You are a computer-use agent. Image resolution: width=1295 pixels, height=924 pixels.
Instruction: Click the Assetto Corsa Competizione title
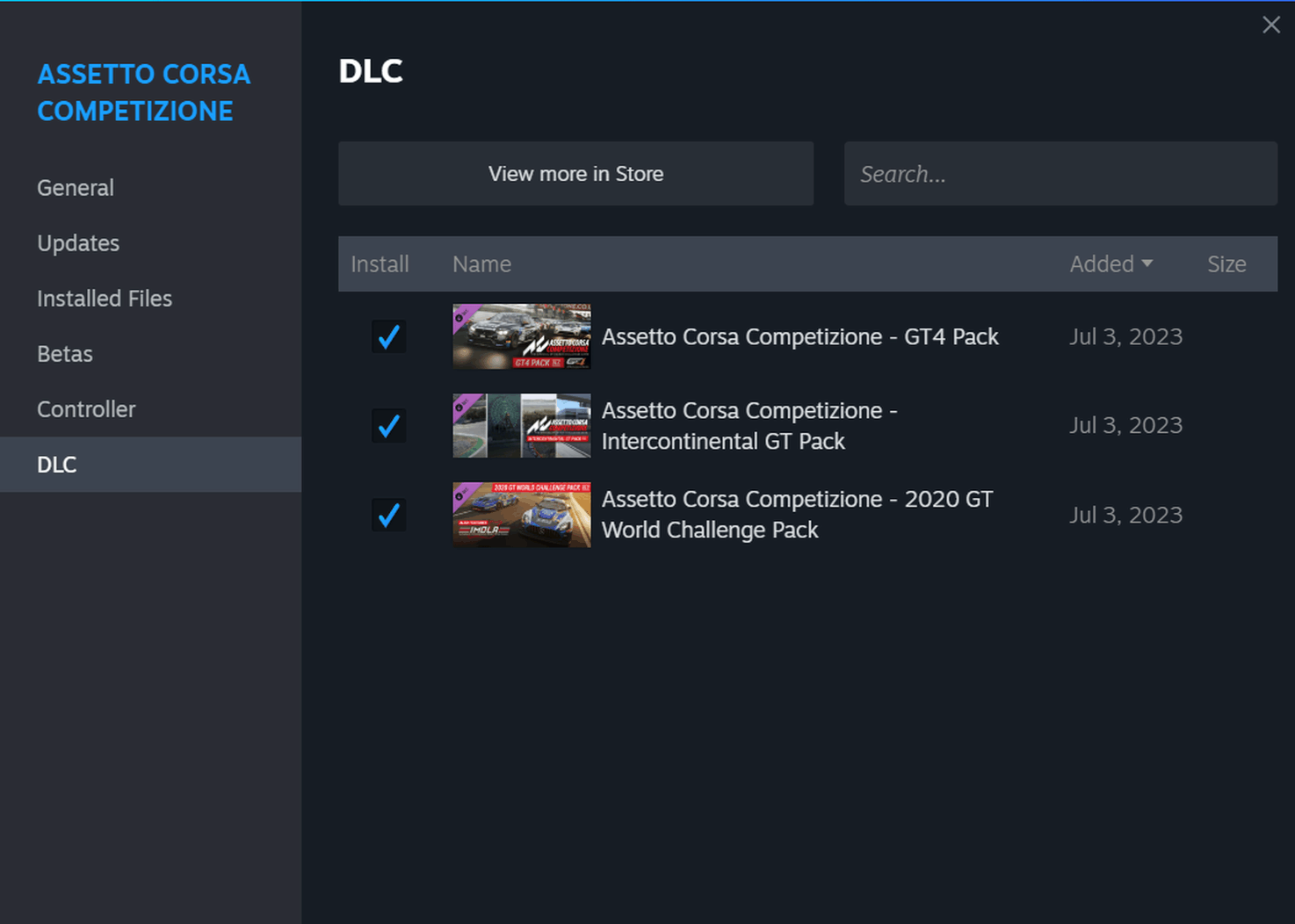click(144, 92)
